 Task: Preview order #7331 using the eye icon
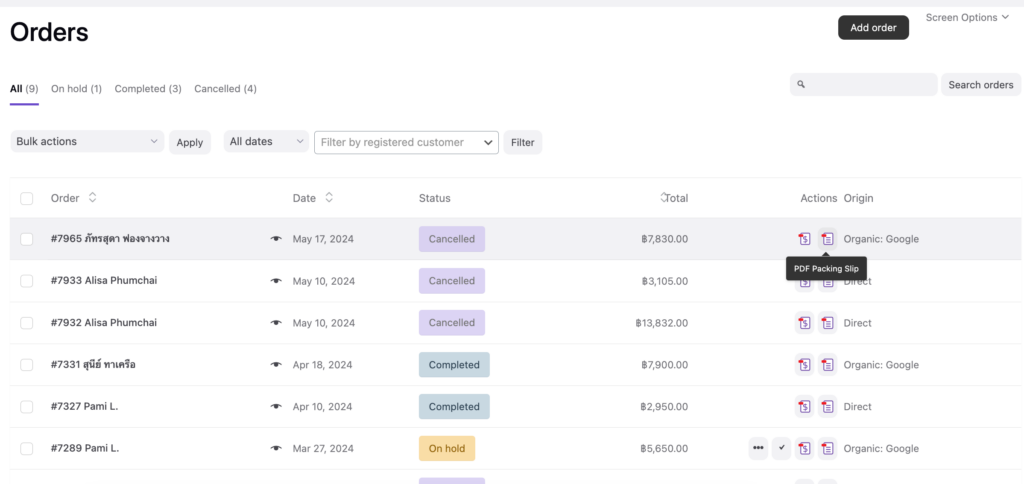(x=276, y=365)
